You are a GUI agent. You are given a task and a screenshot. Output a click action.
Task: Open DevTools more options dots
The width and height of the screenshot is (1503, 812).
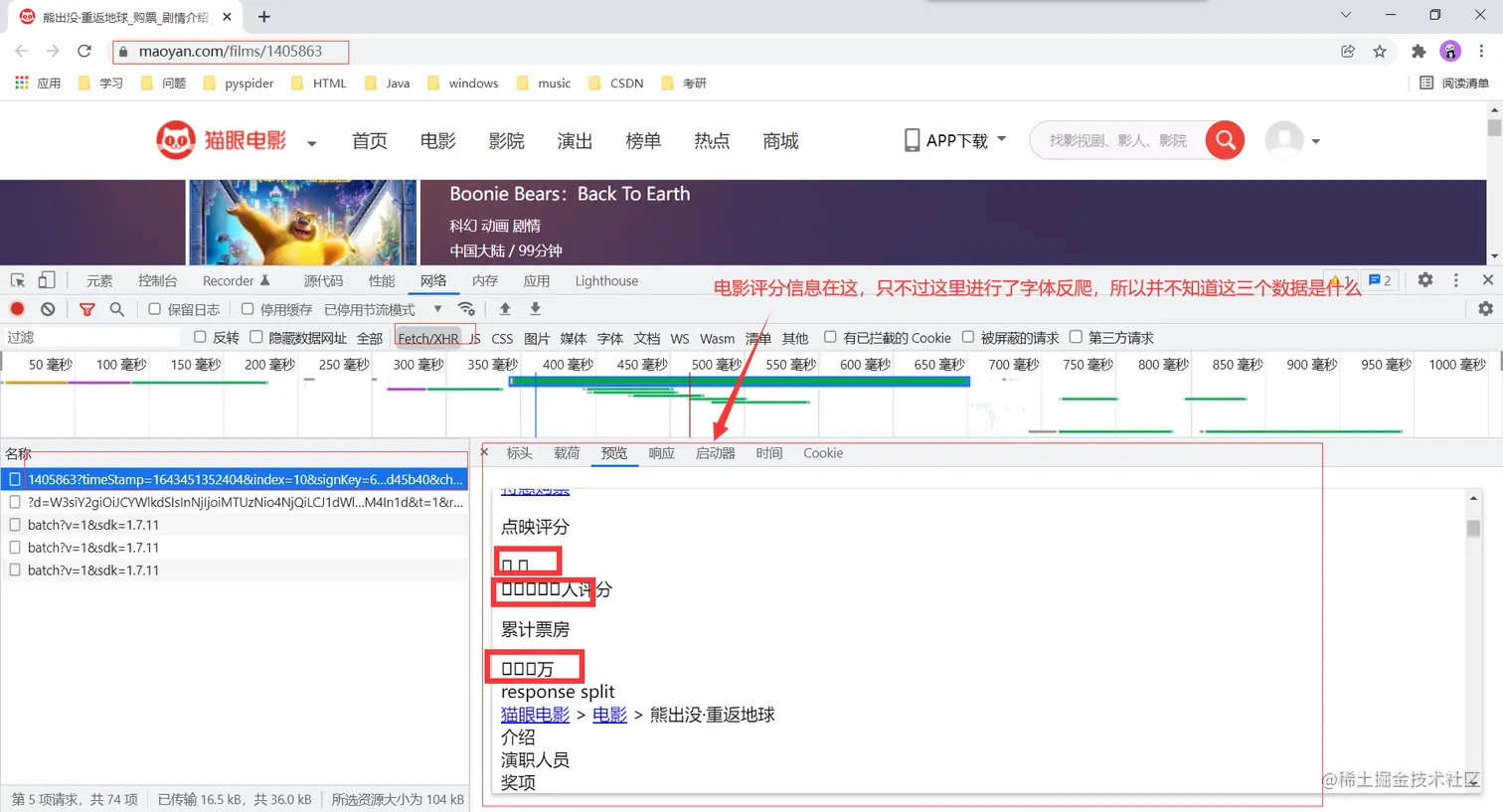coord(1456,280)
